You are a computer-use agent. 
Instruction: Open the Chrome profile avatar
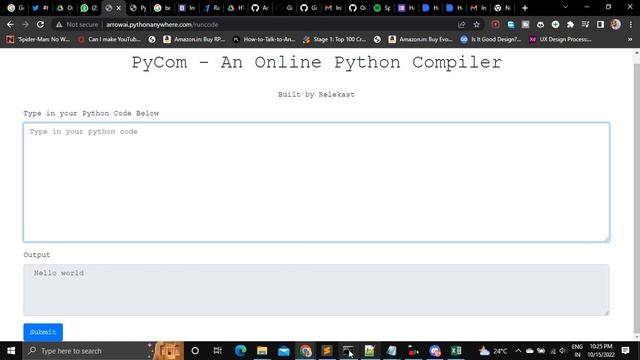click(x=616, y=24)
